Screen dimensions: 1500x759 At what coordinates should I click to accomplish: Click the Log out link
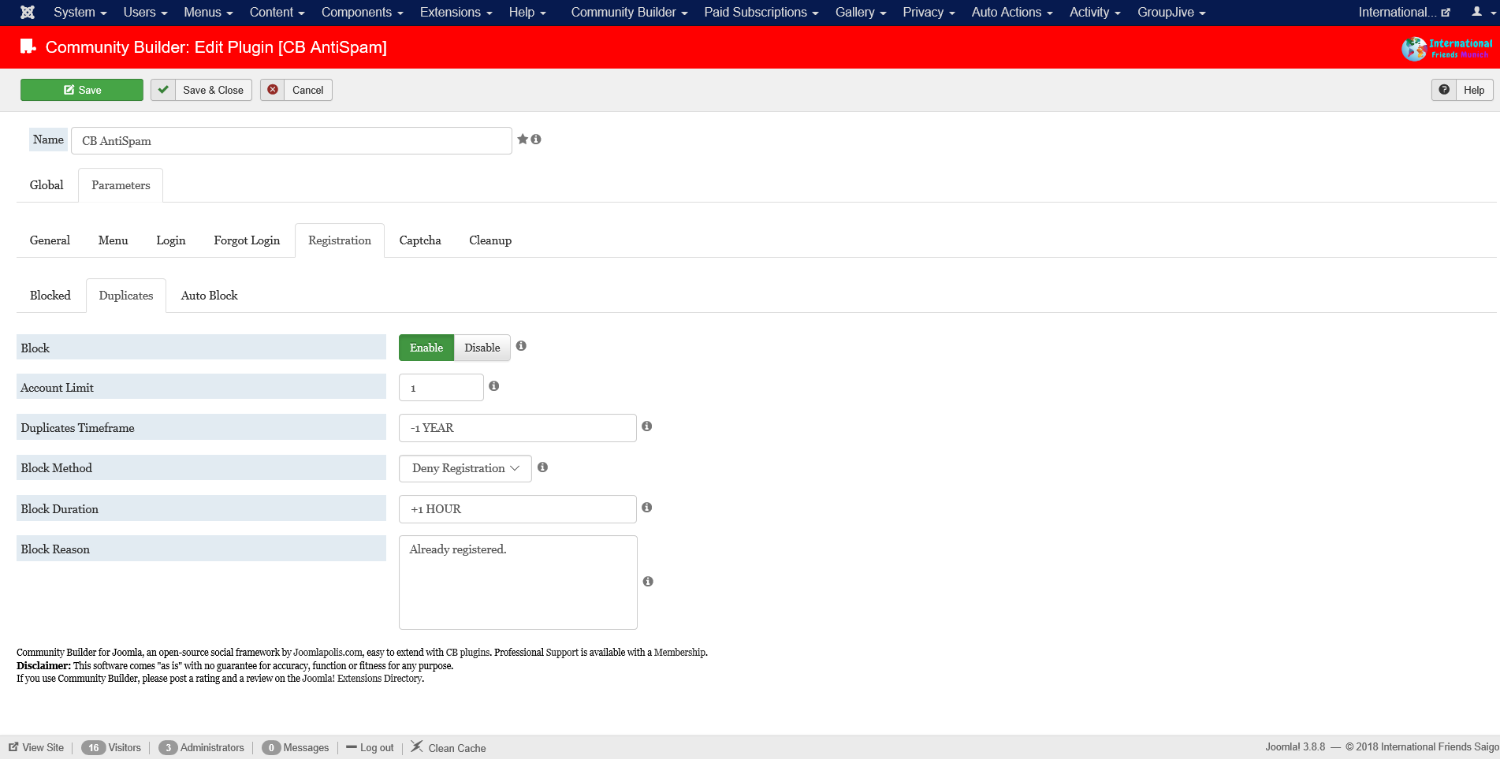(370, 747)
